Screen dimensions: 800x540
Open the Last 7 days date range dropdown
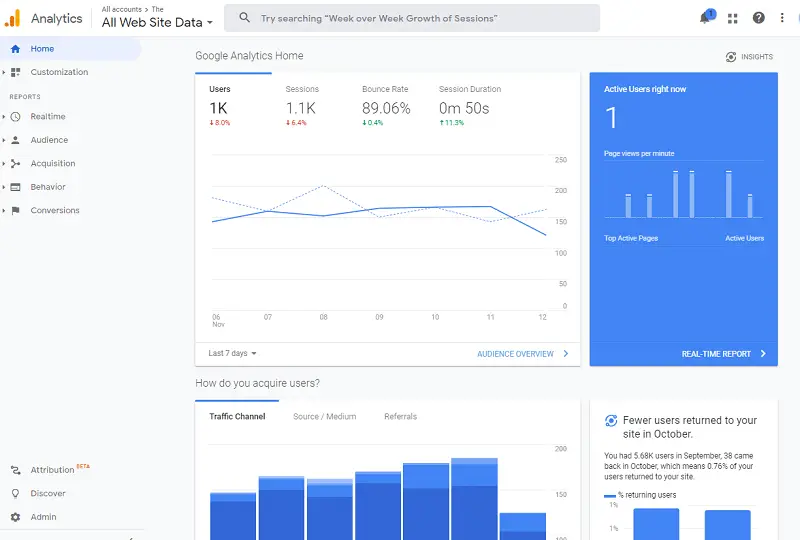pyautogui.click(x=232, y=353)
